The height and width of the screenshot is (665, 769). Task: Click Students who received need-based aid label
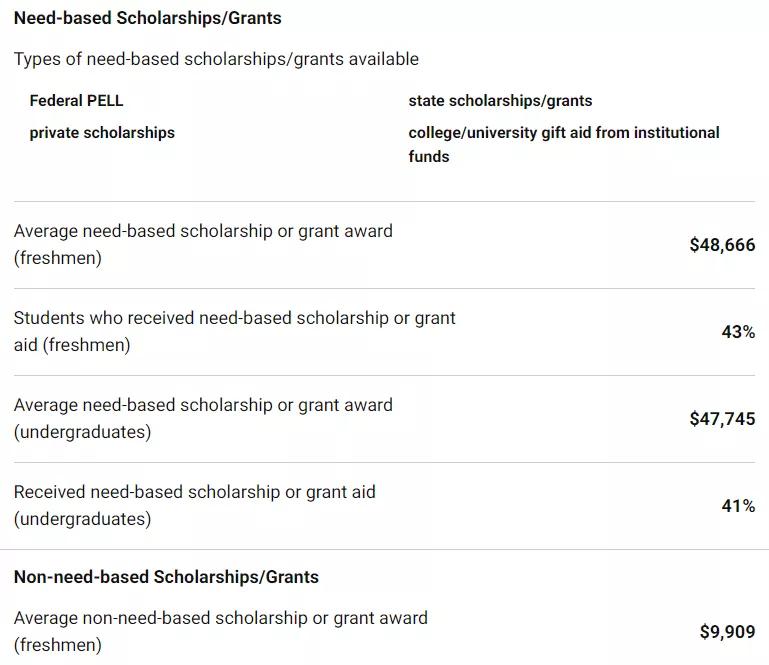pyautogui.click(x=234, y=331)
